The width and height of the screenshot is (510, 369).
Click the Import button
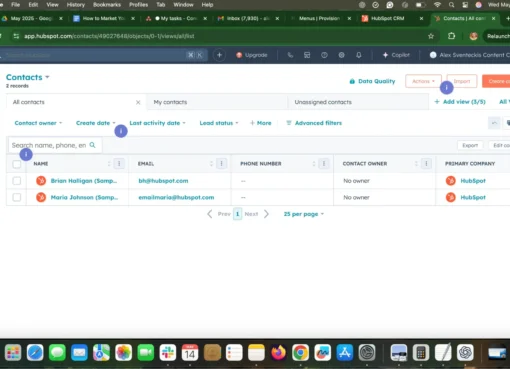[x=462, y=81]
